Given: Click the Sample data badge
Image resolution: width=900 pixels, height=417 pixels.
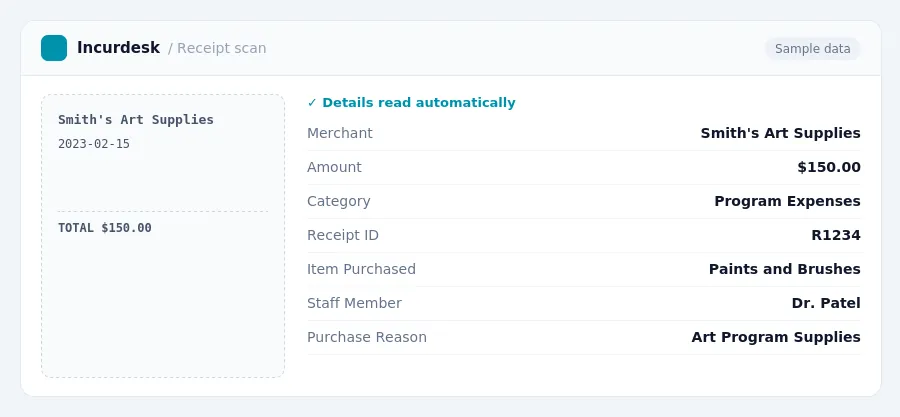Looking at the screenshot, I should click(x=812, y=49).
